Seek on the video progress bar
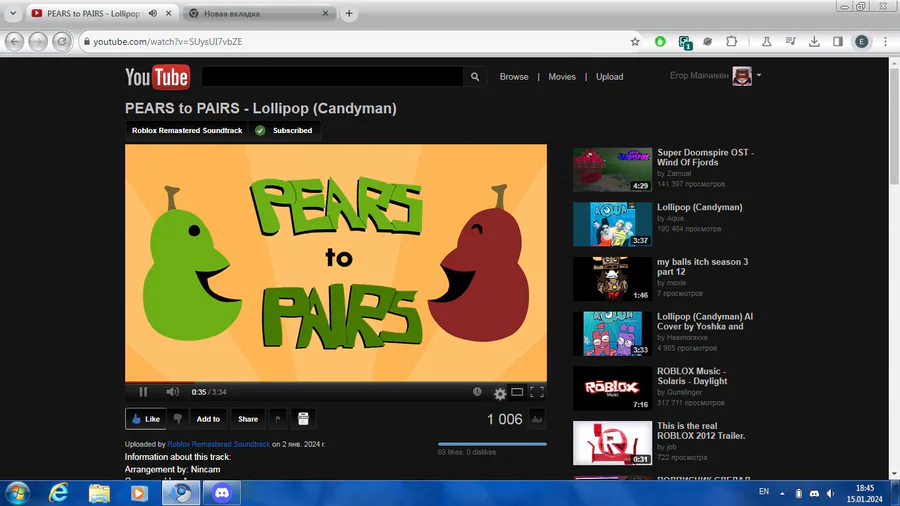 tap(336, 382)
